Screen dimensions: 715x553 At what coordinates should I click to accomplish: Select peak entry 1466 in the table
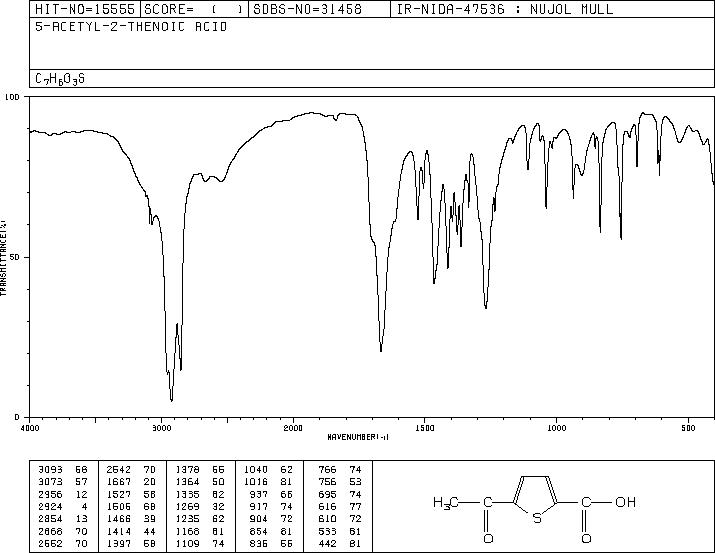(x=119, y=519)
